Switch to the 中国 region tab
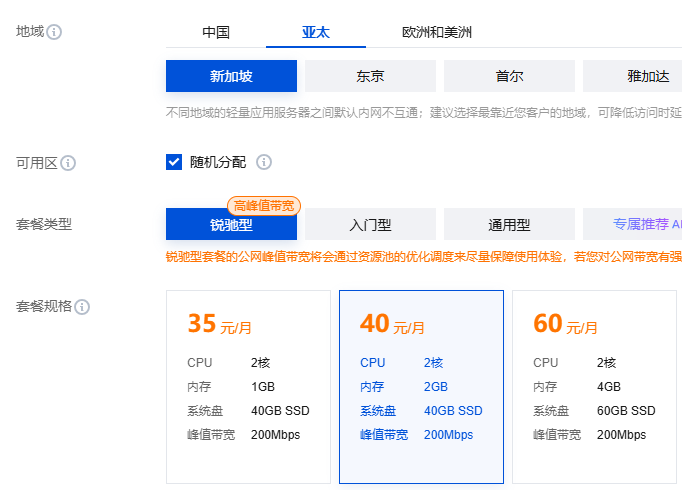The width and height of the screenshot is (682, 490). pyautogui.click(x=216, y=33)
